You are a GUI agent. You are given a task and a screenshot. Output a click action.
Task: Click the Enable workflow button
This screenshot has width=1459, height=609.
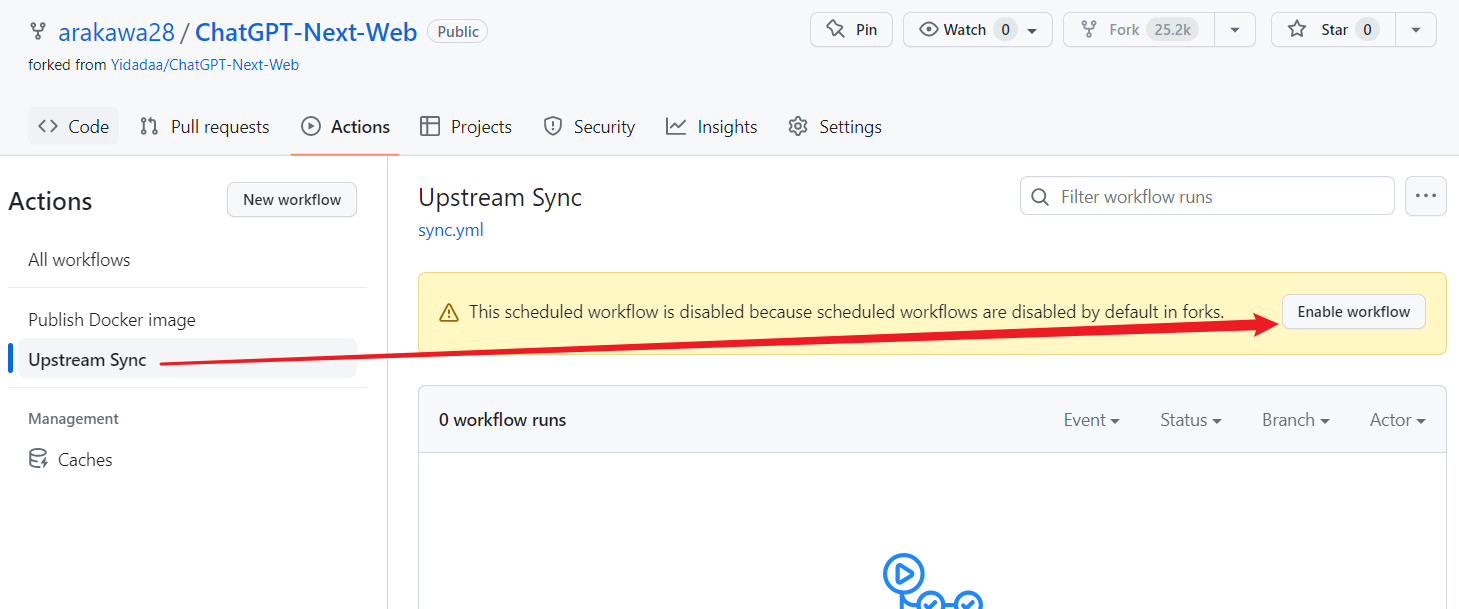click(x=1354, y=312)
